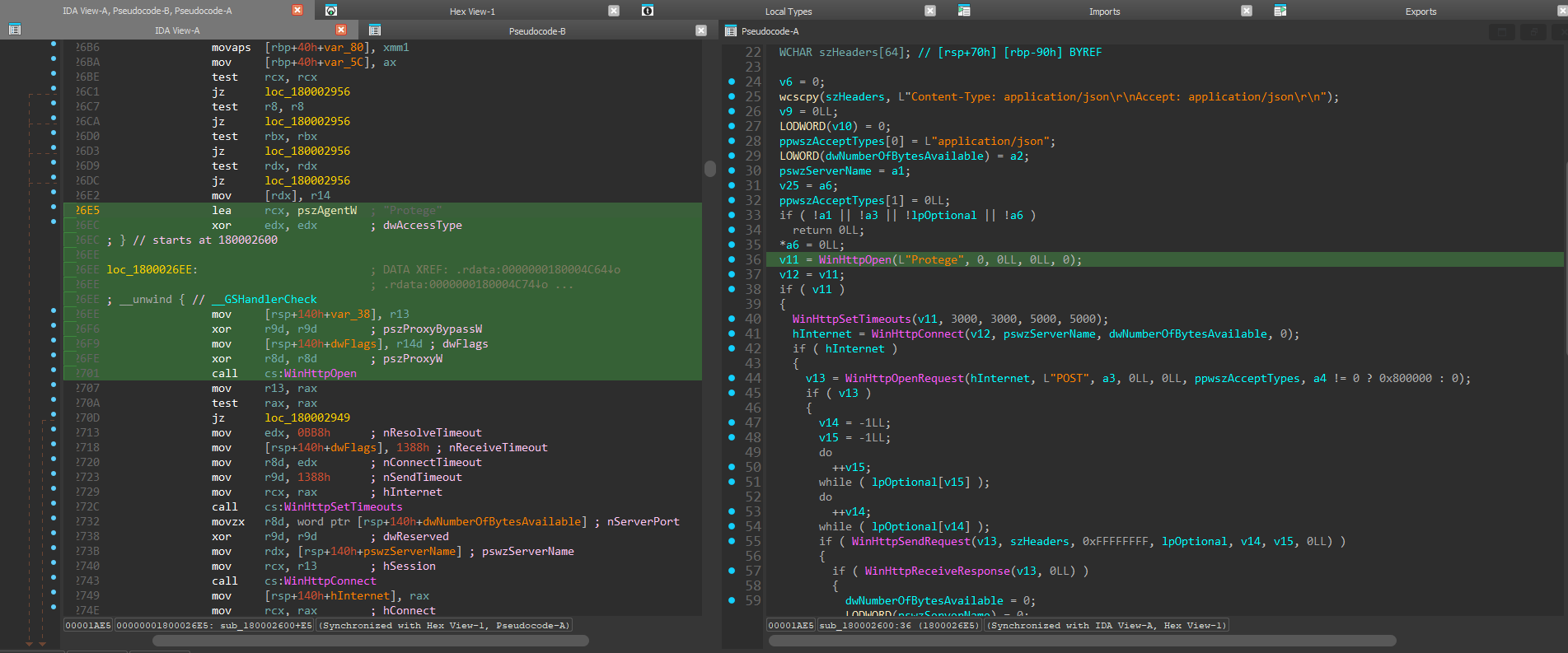Image resolution: width=1568 pixels, height=653 pixels.
Task: Switch to the Hex View-1 tab
Action: tap(472, 12)
